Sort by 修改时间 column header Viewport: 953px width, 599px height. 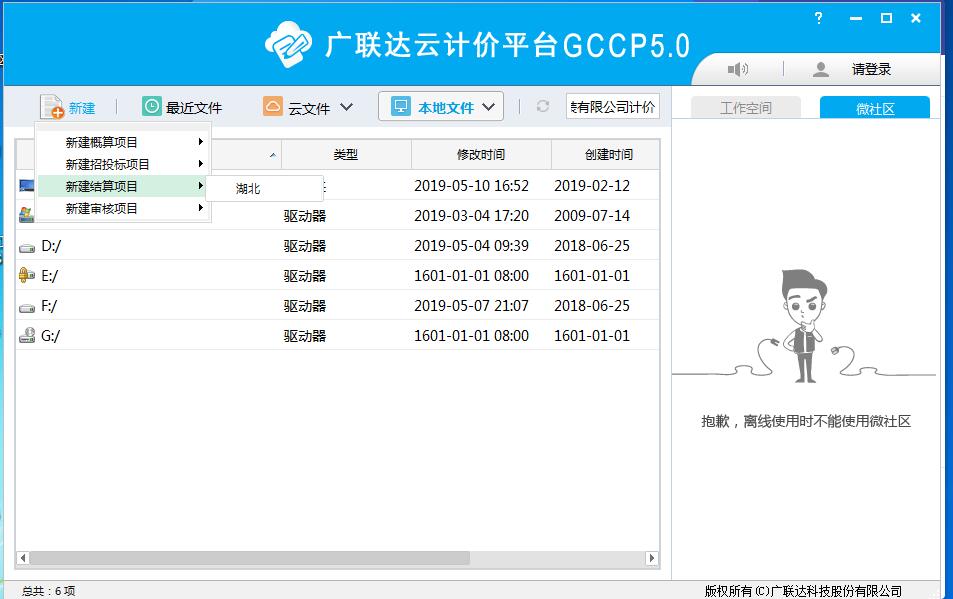[481, 154]
